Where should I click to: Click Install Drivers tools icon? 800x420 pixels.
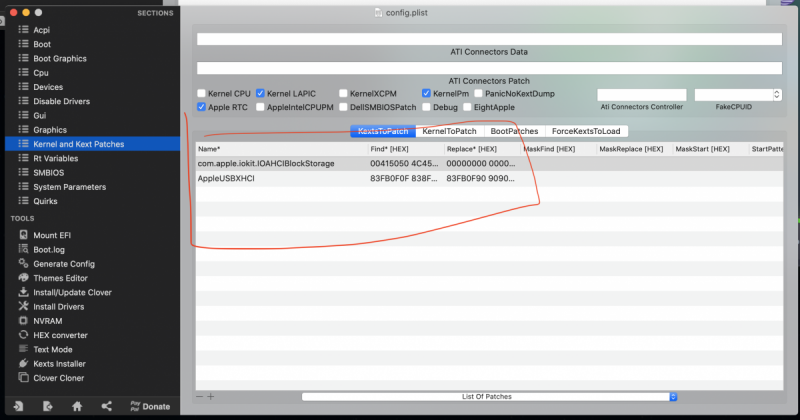tap(23, 306)
